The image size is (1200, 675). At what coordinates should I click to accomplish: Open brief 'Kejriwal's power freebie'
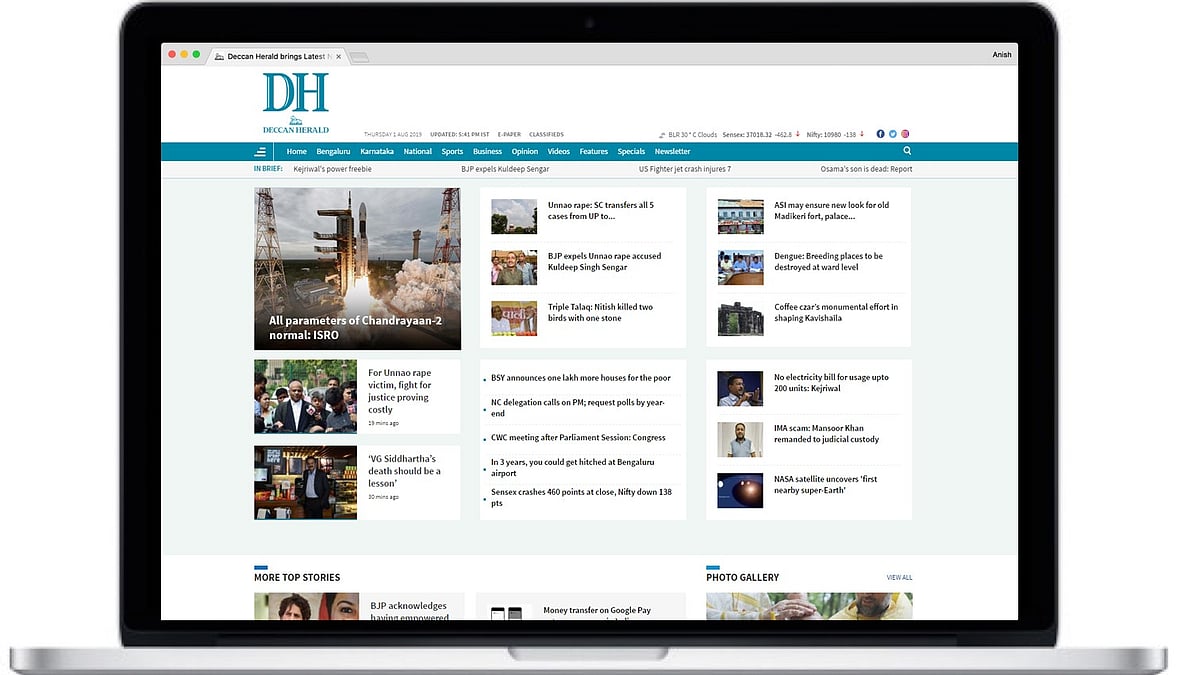332,169
